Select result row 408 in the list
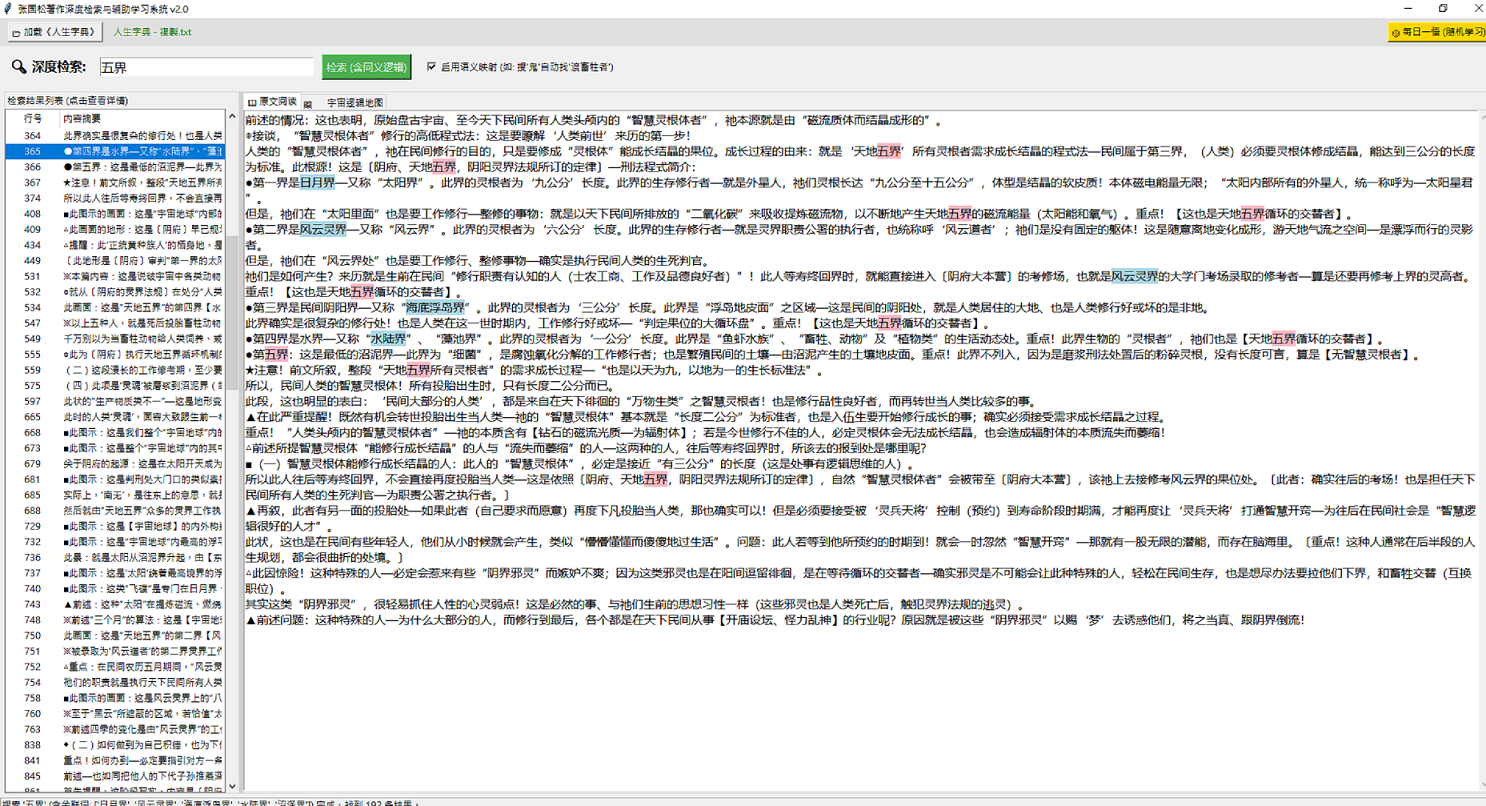This screenshot has height=806, width=1486. click(x=120, y=212)
